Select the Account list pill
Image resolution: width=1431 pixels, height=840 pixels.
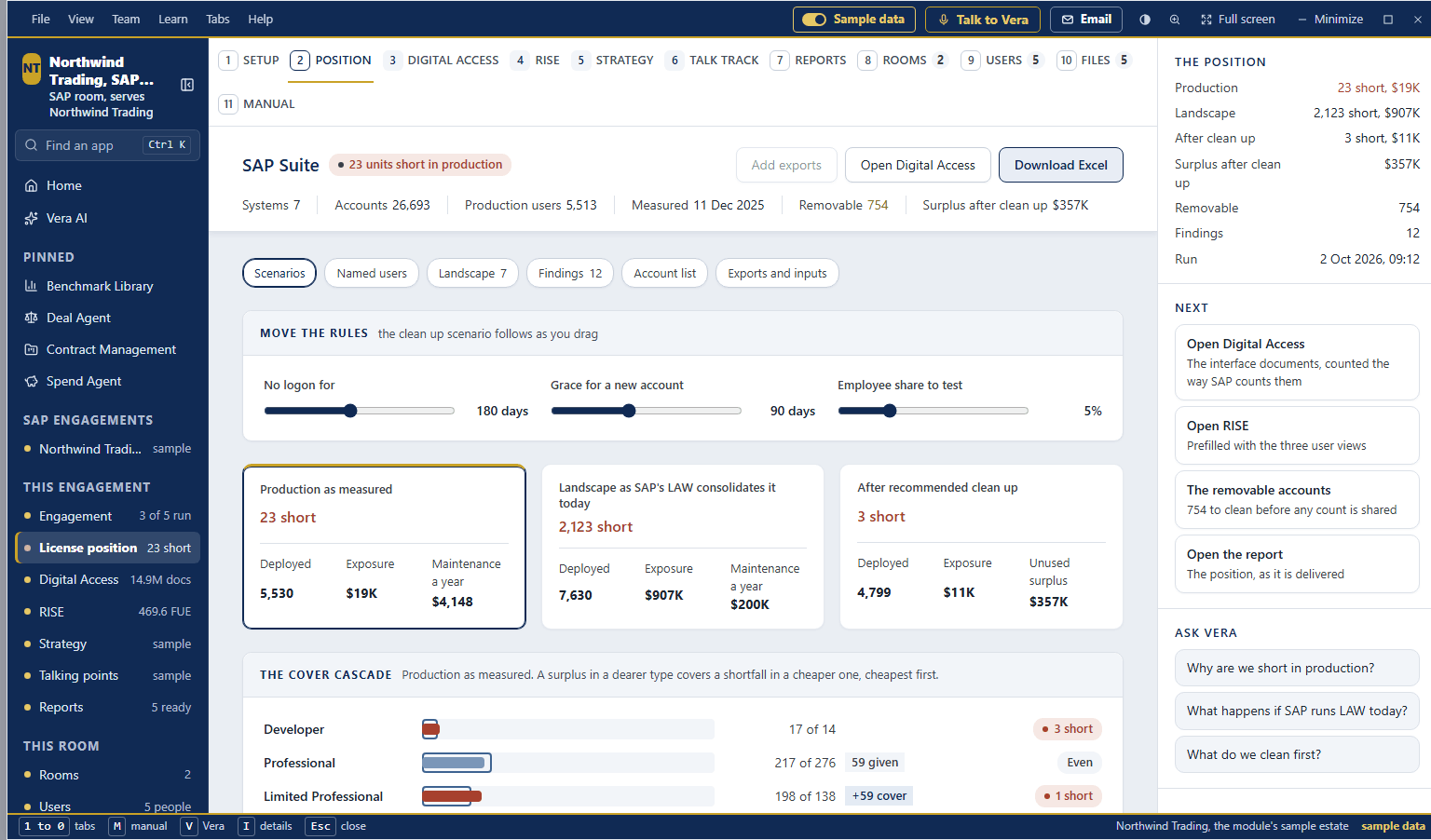(665, 273)
